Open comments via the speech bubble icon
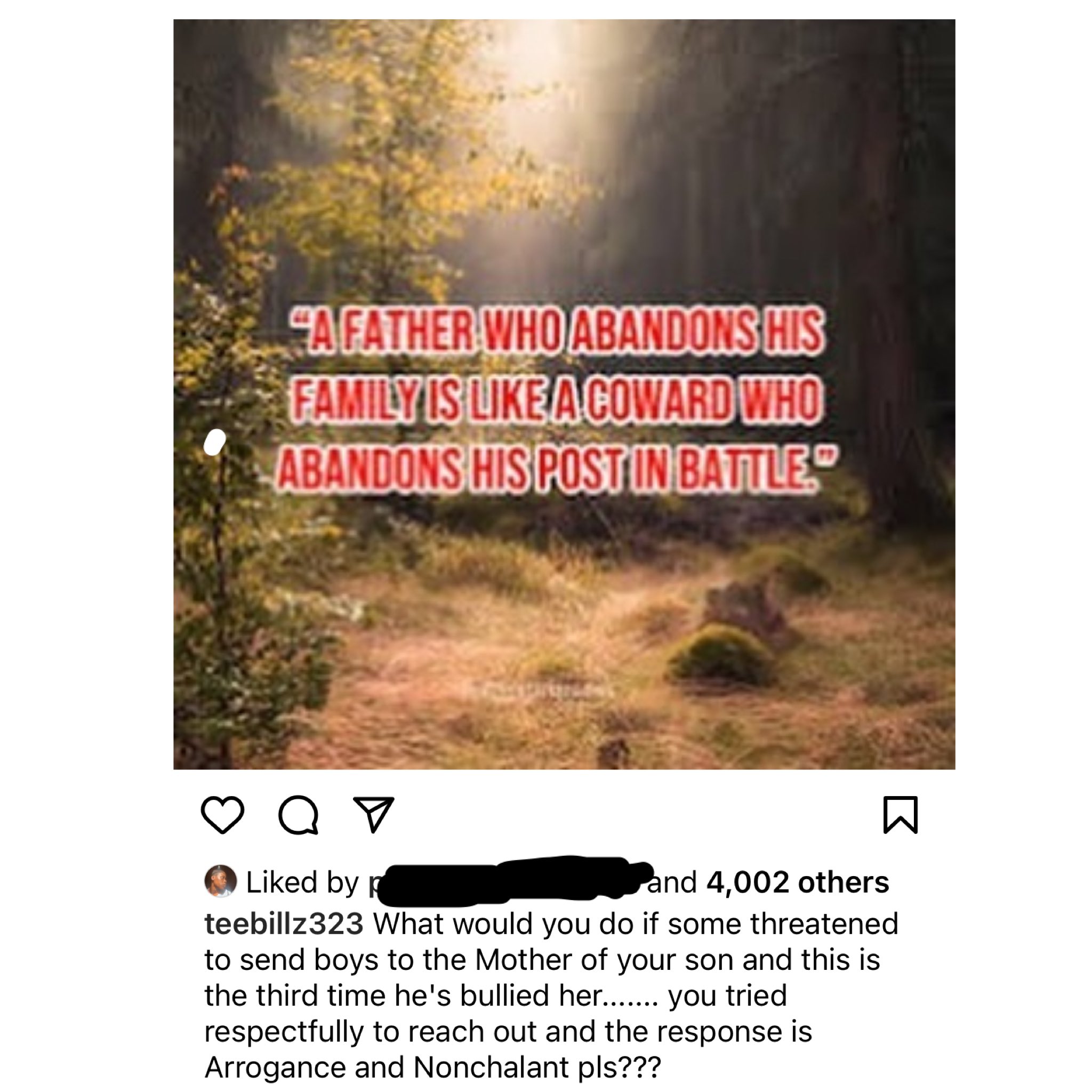1092x1092 pixels. [299, 815]
